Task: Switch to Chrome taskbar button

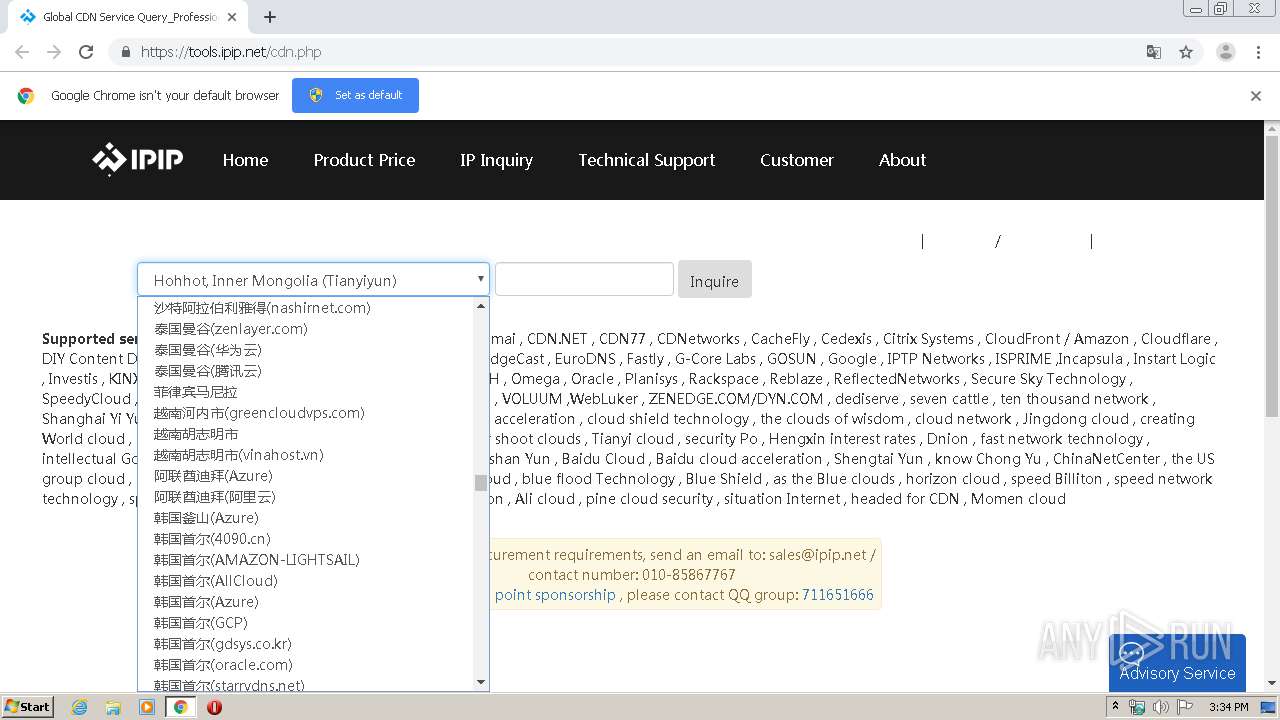Action: (180, 707)
